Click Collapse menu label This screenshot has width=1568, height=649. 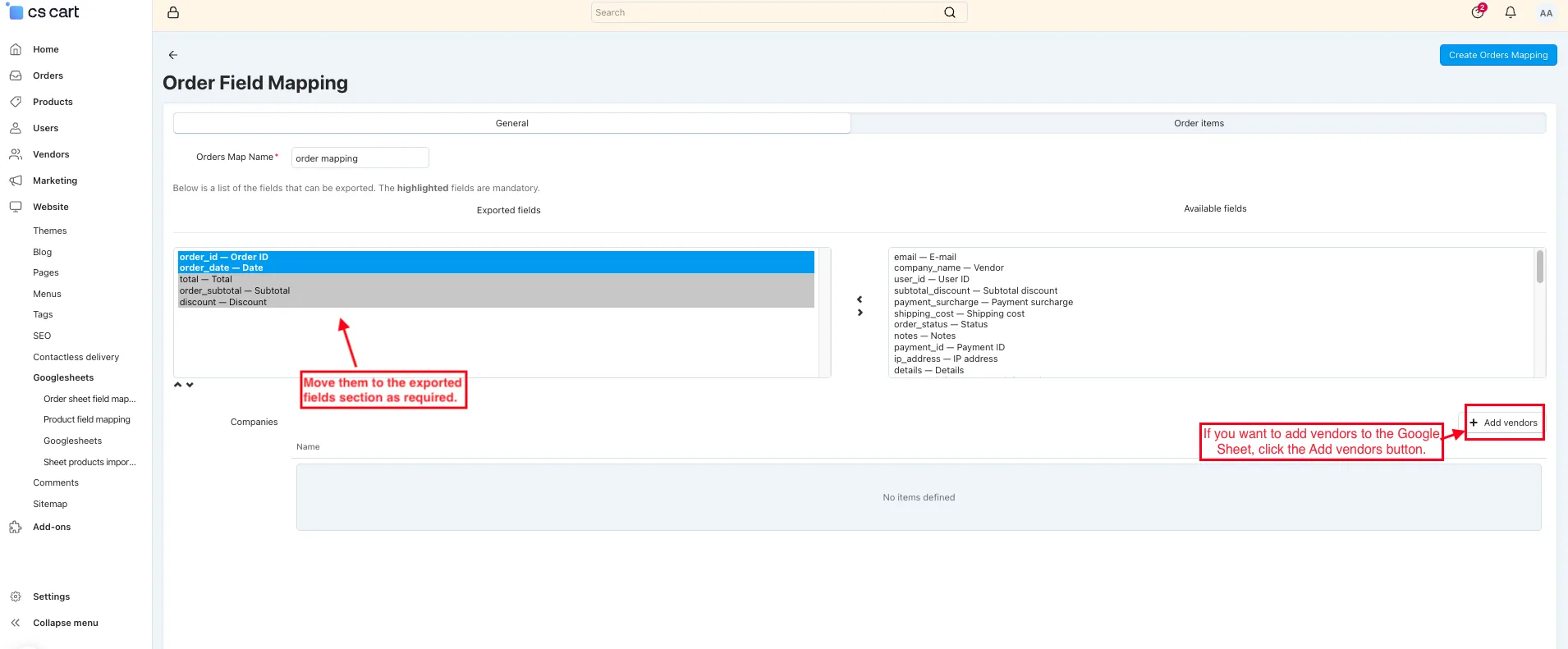[x=66, y=623]
